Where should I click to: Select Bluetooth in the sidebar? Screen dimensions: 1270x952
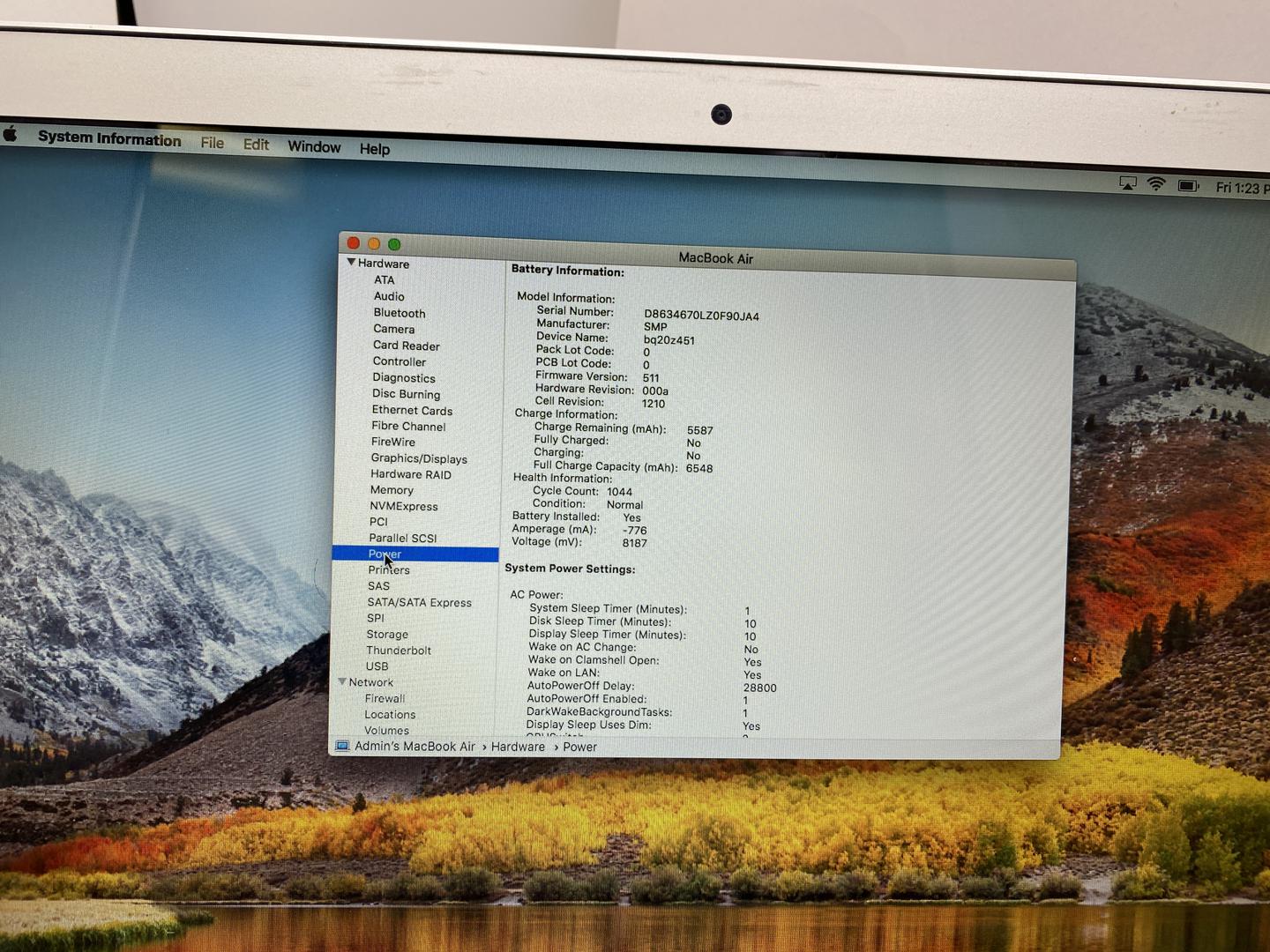399,313
